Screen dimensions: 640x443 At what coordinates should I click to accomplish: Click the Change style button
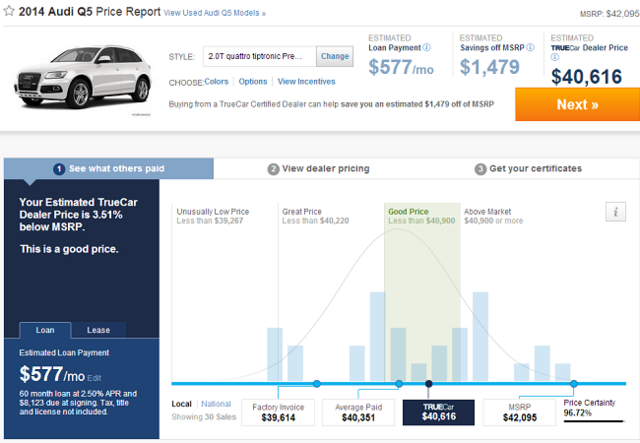click(x=335, y=56)
